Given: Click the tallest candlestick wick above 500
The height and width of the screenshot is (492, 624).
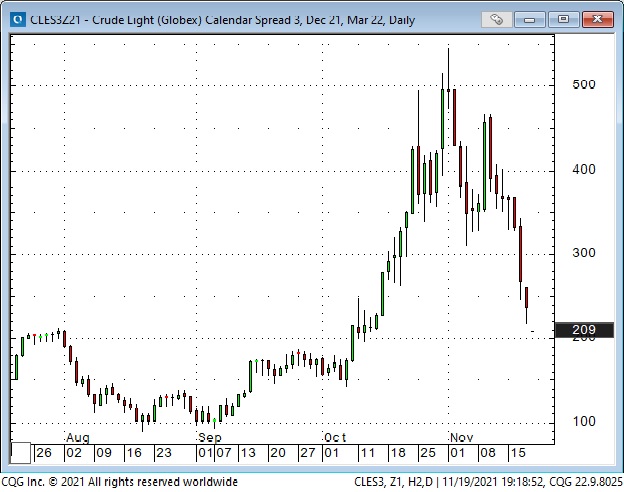Looking at the screenshot, I should [448, 70].
